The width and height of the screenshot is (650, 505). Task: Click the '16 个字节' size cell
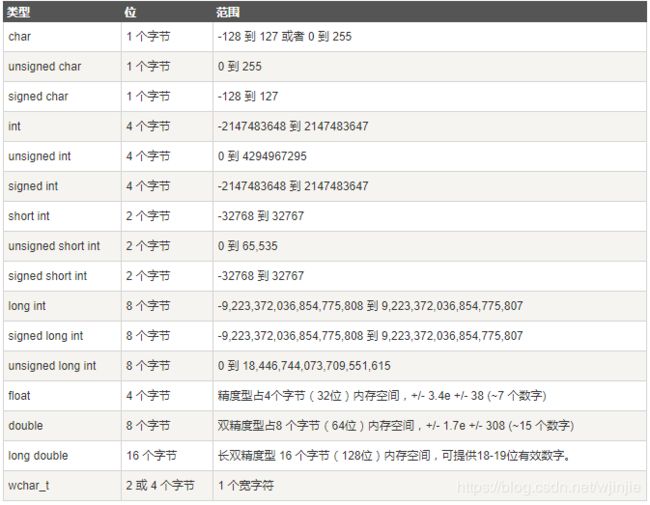coord(167,456)
